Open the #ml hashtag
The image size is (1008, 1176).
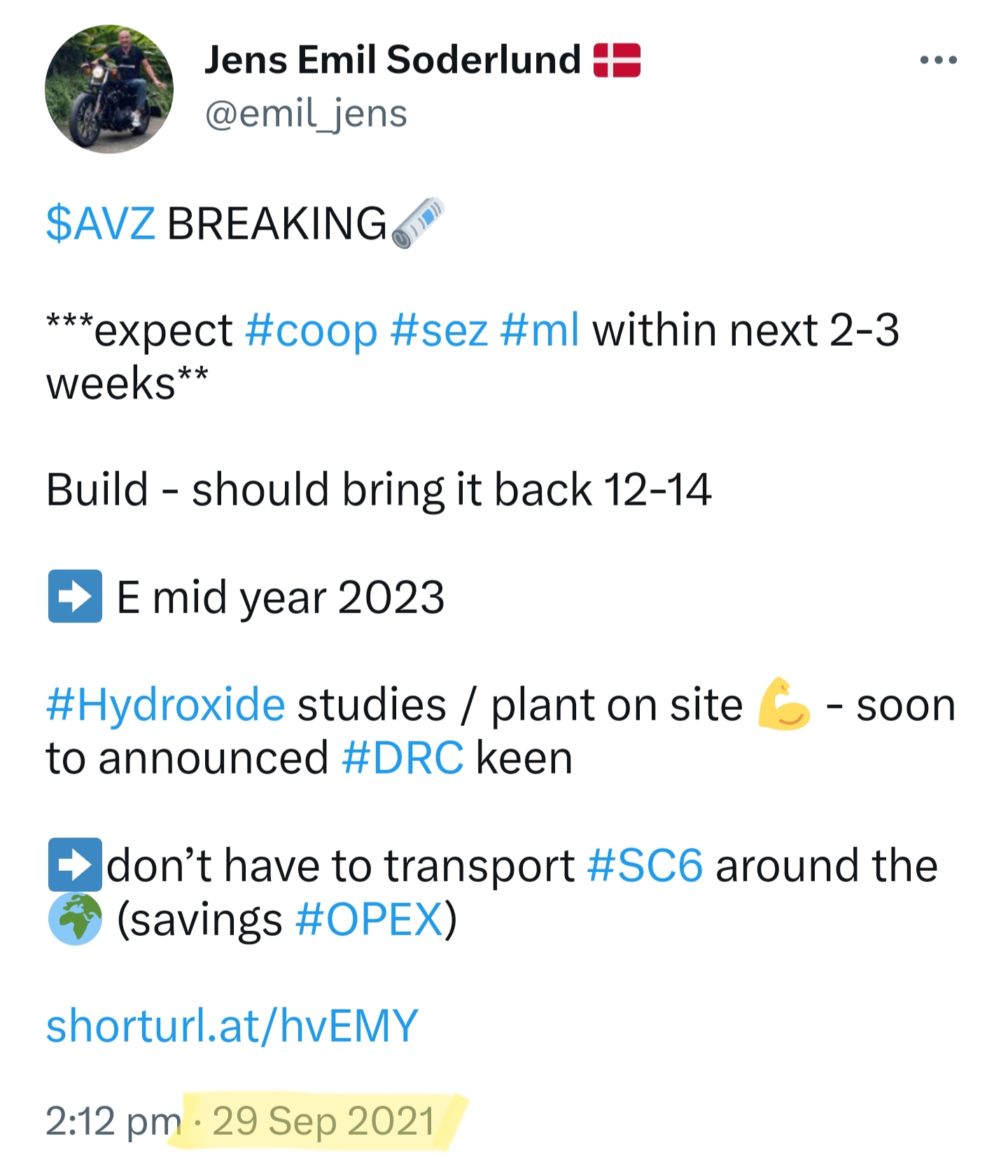[x=540, y=330]
